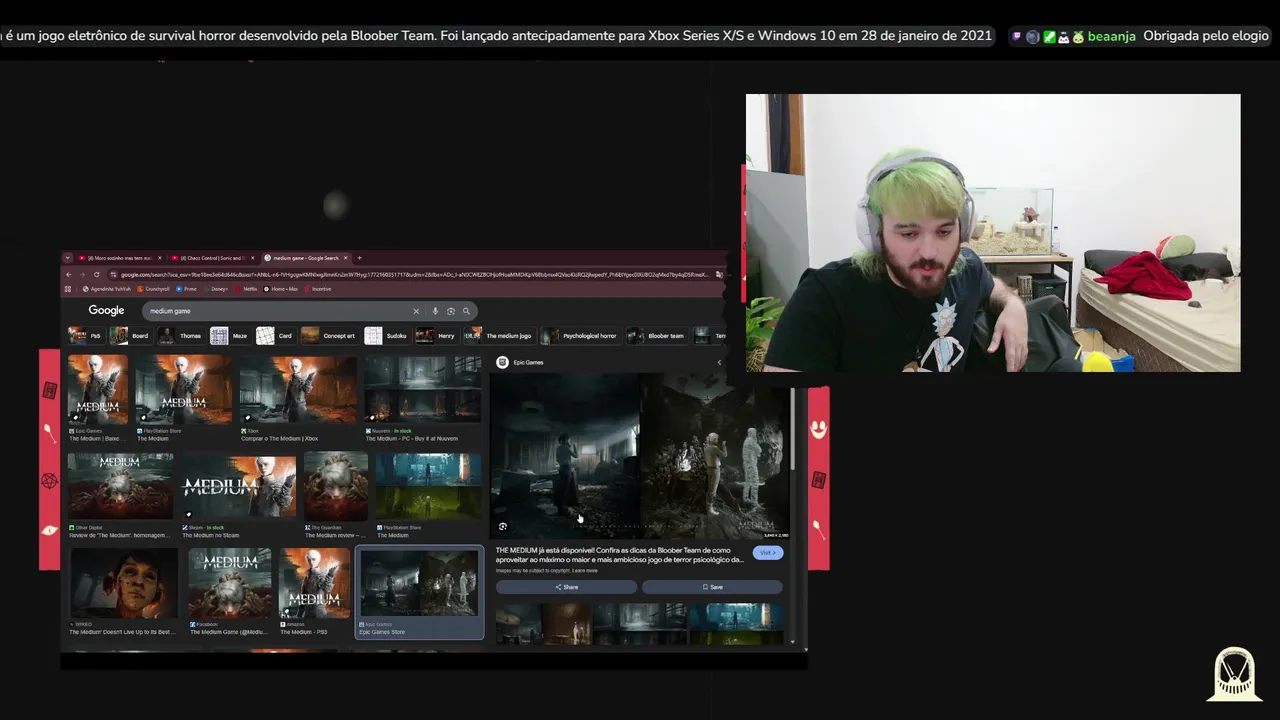Click the Lens search icon on preview image
Screen dimensions: 1280x720
(x=503, y=526)
